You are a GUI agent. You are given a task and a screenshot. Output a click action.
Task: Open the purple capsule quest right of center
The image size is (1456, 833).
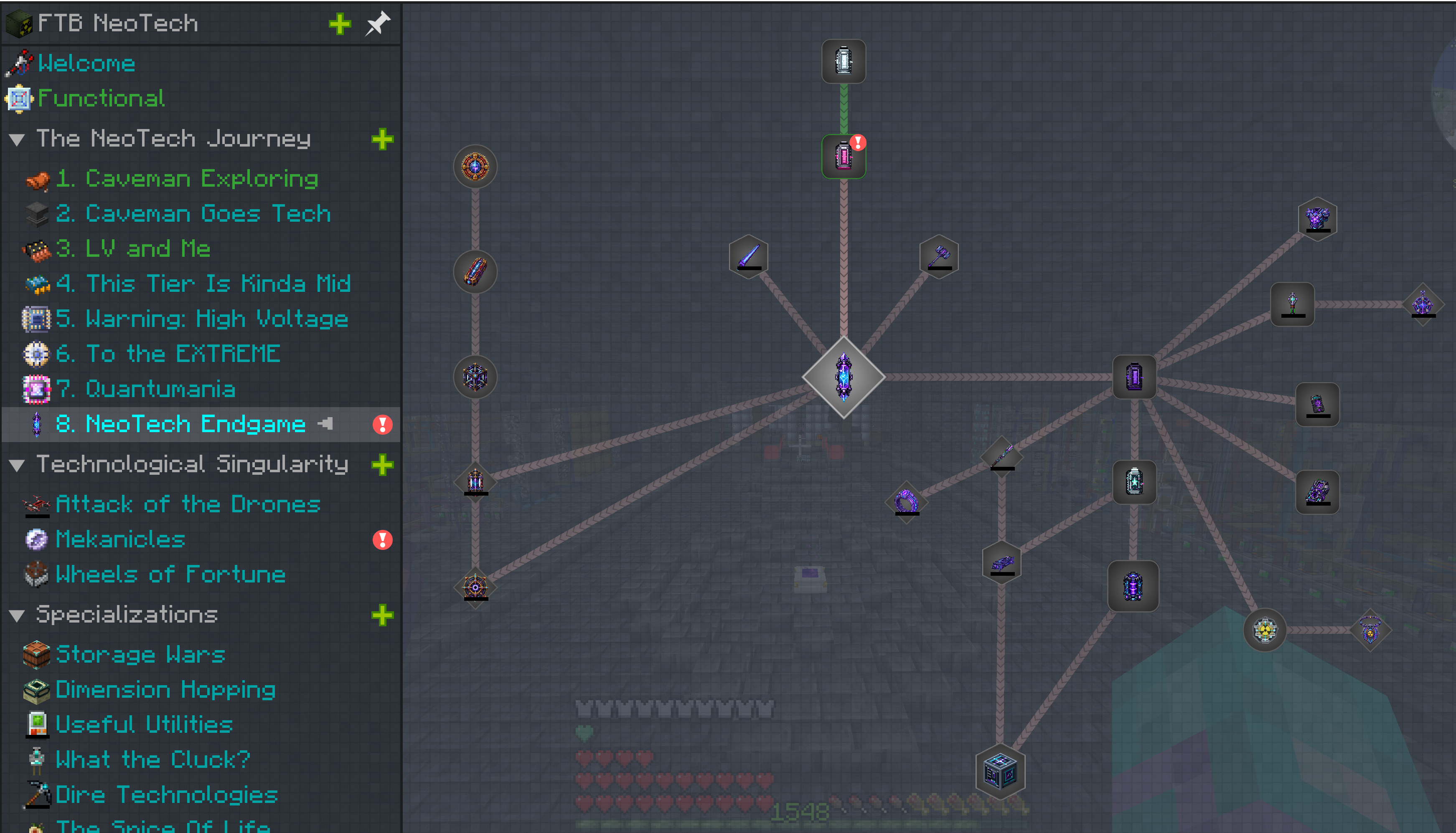[1134, 377]
